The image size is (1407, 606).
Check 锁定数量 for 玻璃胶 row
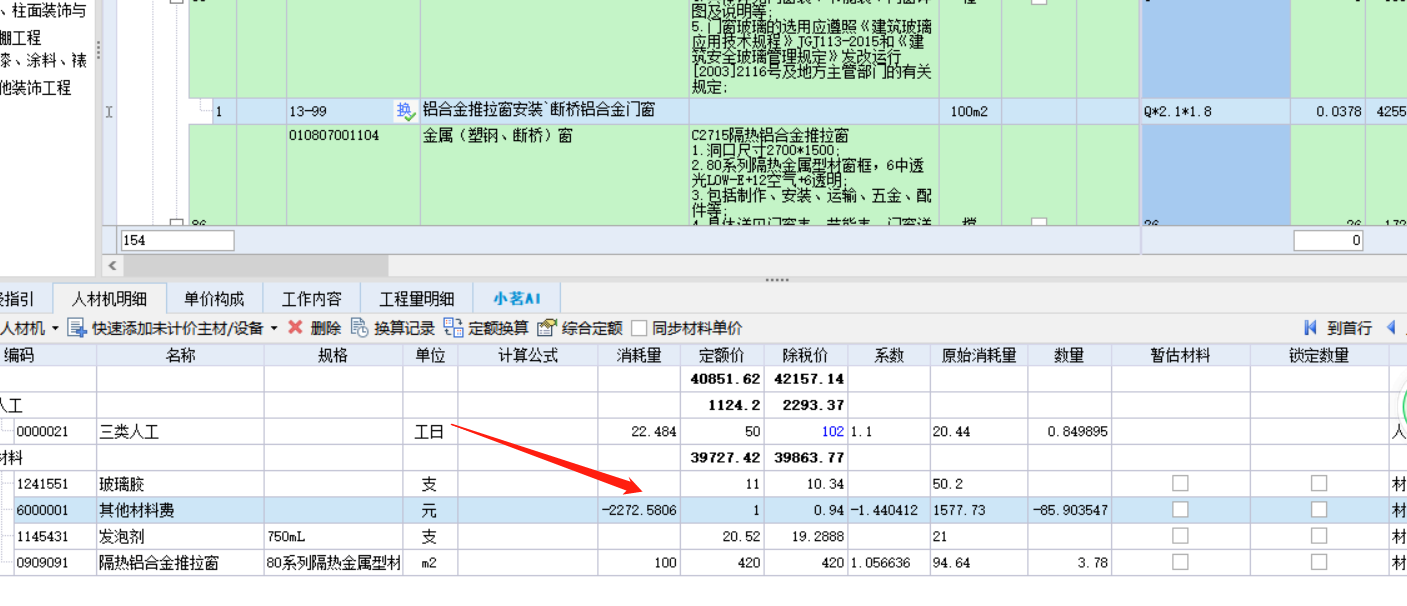pyautogui.click(x=1319, y=483)
